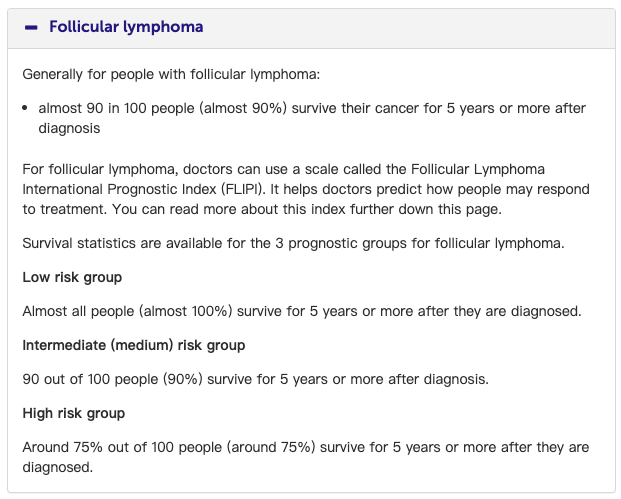Click the 'Around 75% out of 100 people' sentence
621x499 pixels.
(x=306, y=457)
